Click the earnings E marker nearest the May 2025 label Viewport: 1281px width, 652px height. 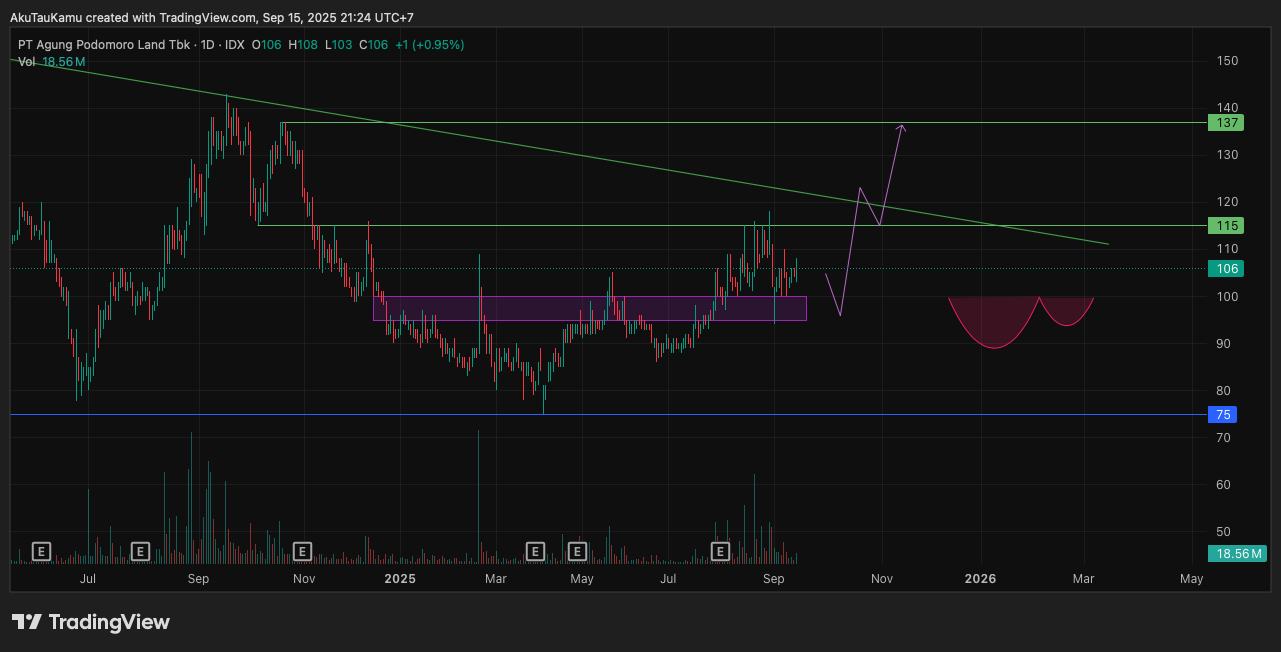pyautogui.click(x=576, y=551)
